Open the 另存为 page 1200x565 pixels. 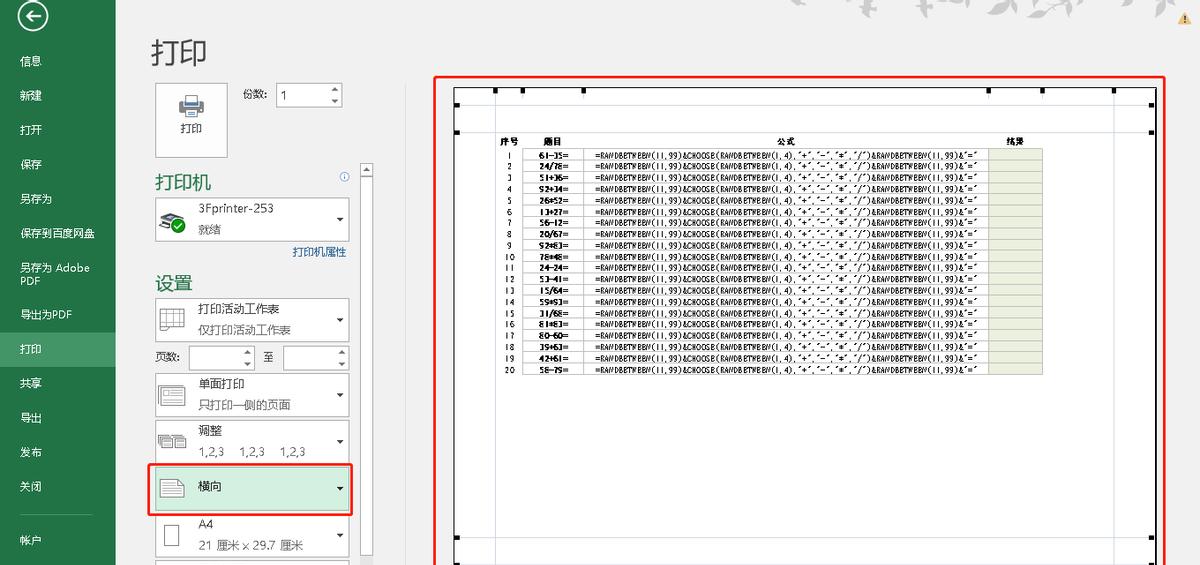coord(36,199)
